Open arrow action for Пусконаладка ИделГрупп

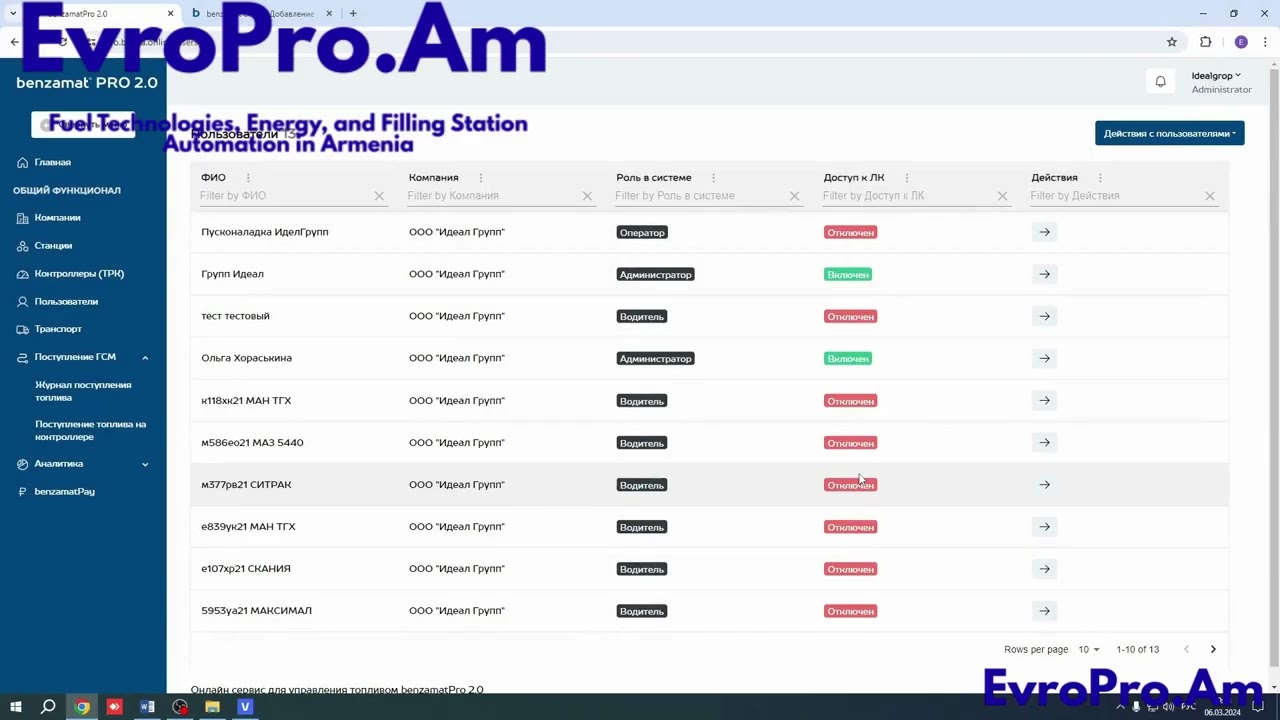pos(1044,232)
